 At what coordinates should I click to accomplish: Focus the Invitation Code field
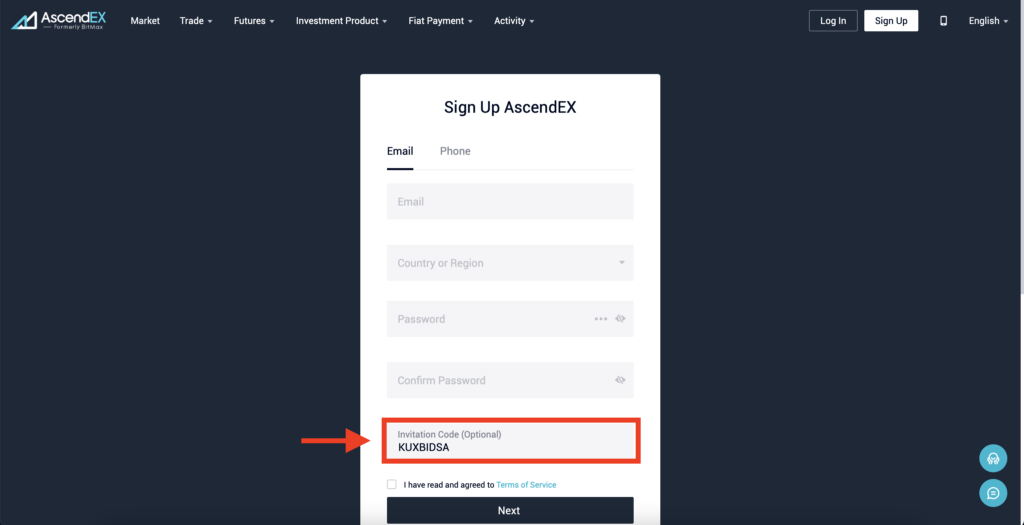510,442
